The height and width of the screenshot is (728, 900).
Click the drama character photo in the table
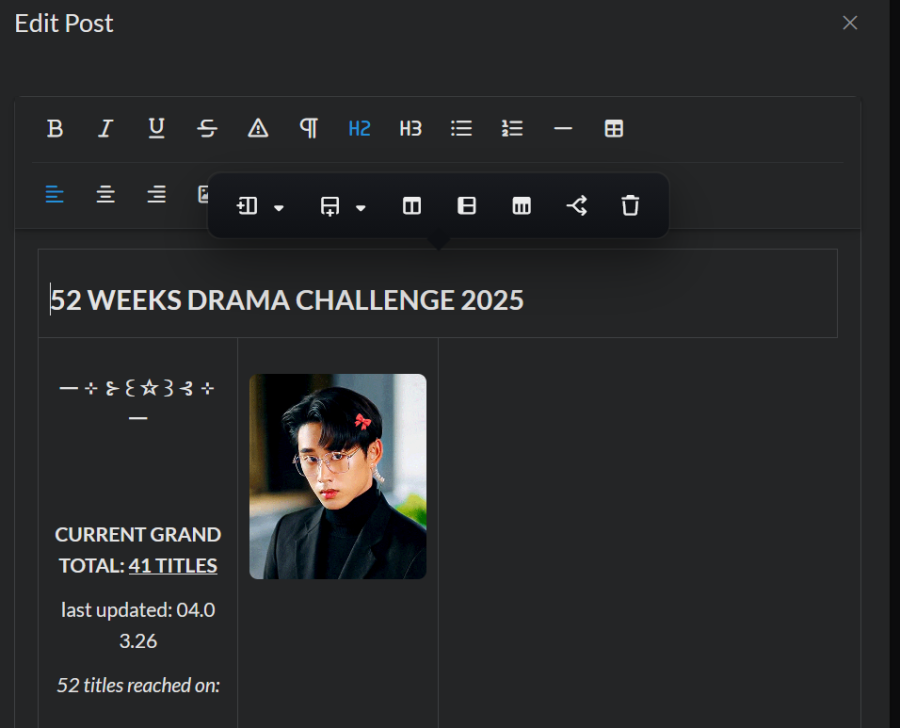337,476
